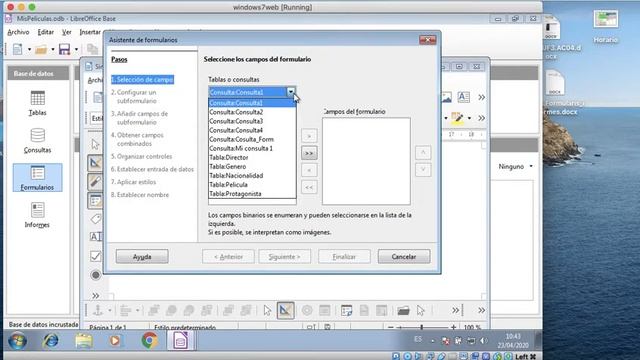Select Tabla:Protagonista from the list
The image size is (640, 360).
coord(252,194)
